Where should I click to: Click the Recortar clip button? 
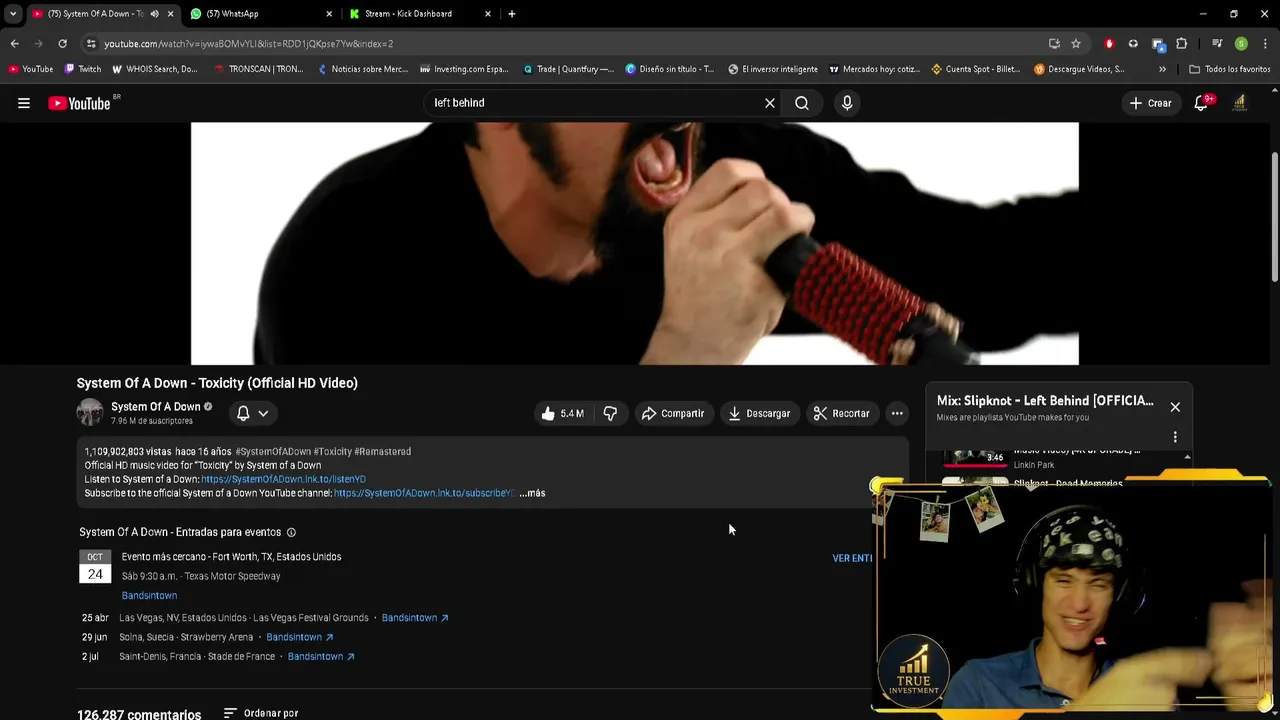[x=841, y=413]
